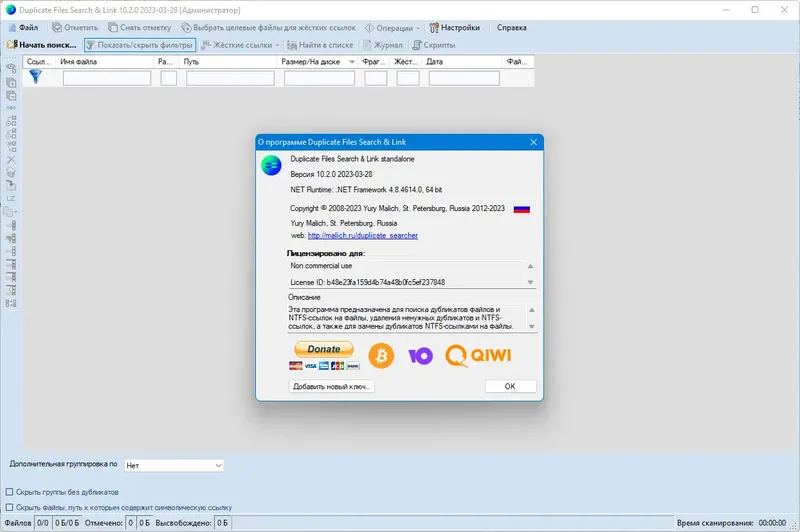Open the Дополнительная группировка по dropdown

point(174,465)
